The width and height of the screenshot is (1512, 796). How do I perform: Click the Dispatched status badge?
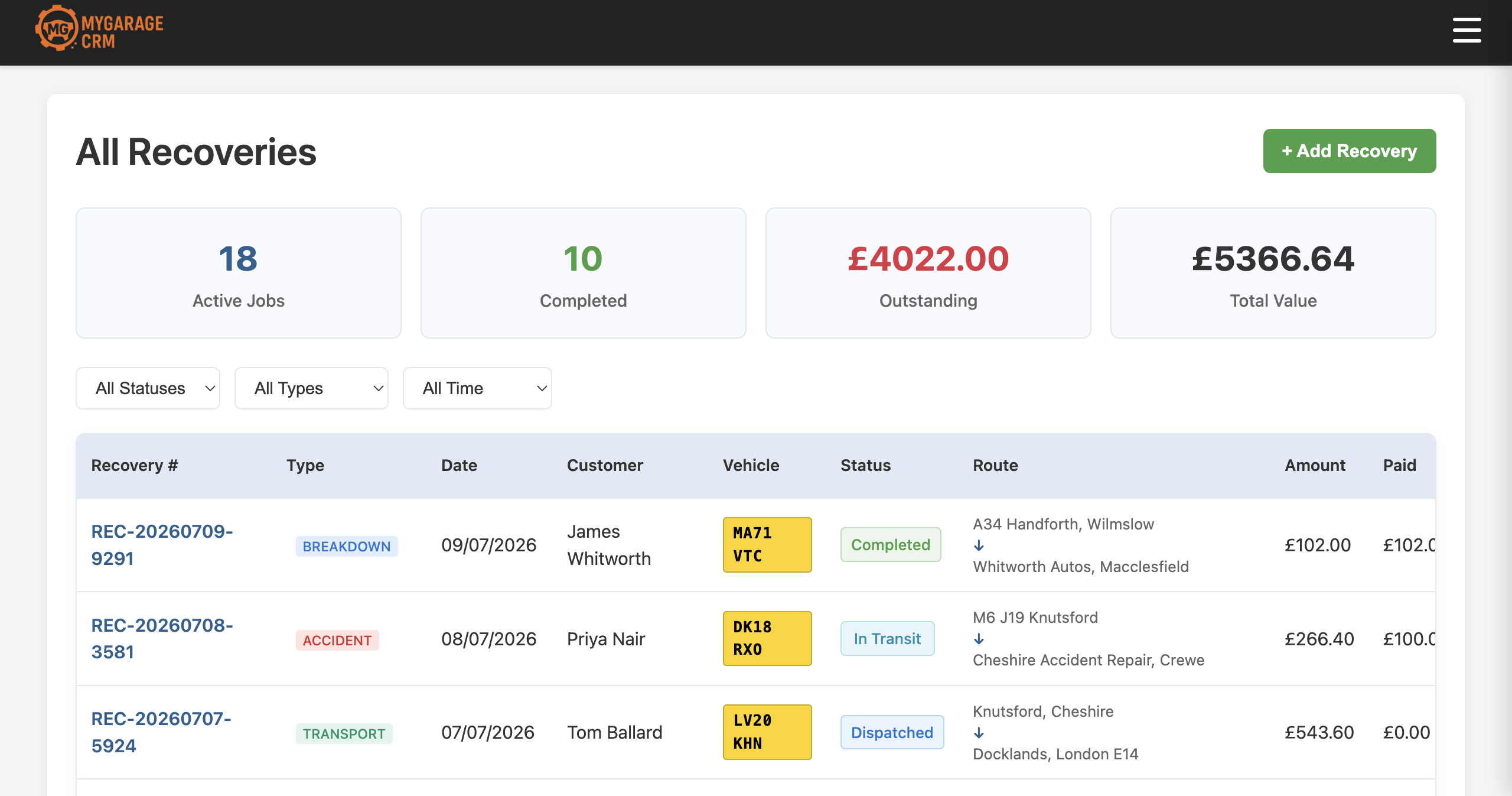click(x=892, y=732)
